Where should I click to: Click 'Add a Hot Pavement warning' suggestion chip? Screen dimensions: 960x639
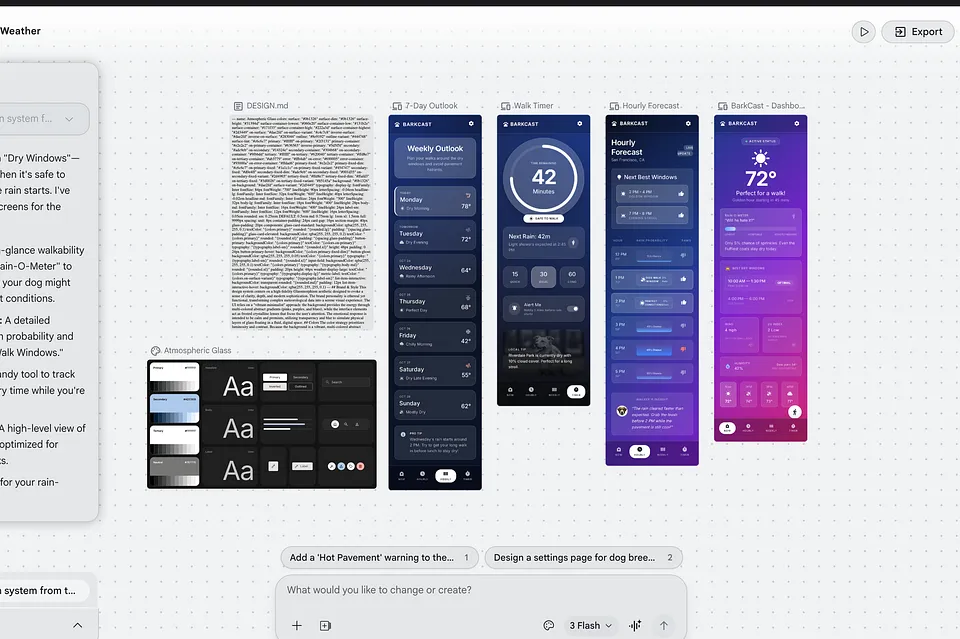tap(380, 558)
